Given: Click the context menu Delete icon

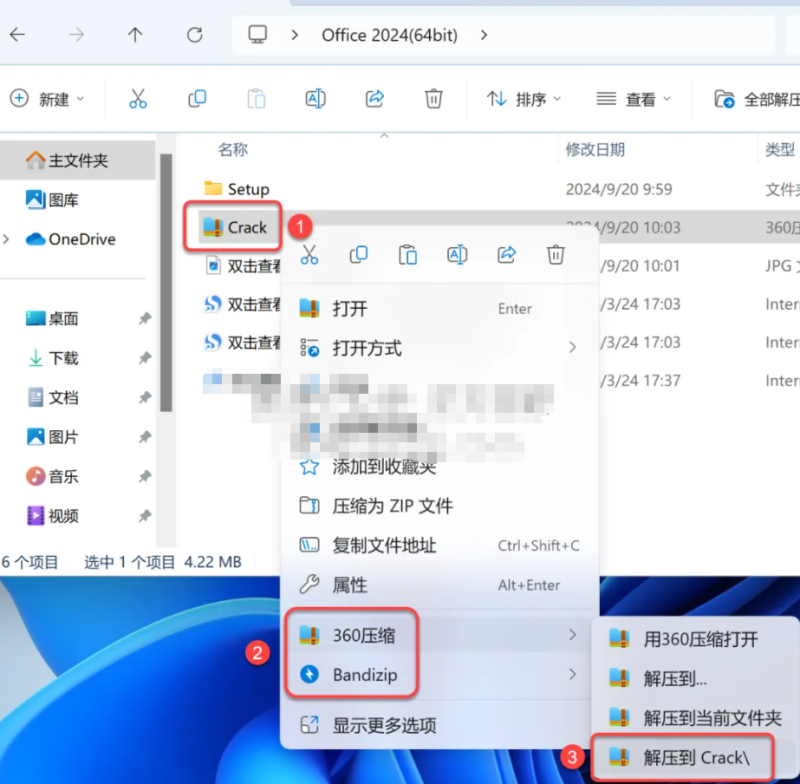Looking at the screenshot, I should [x=556, y=255].
